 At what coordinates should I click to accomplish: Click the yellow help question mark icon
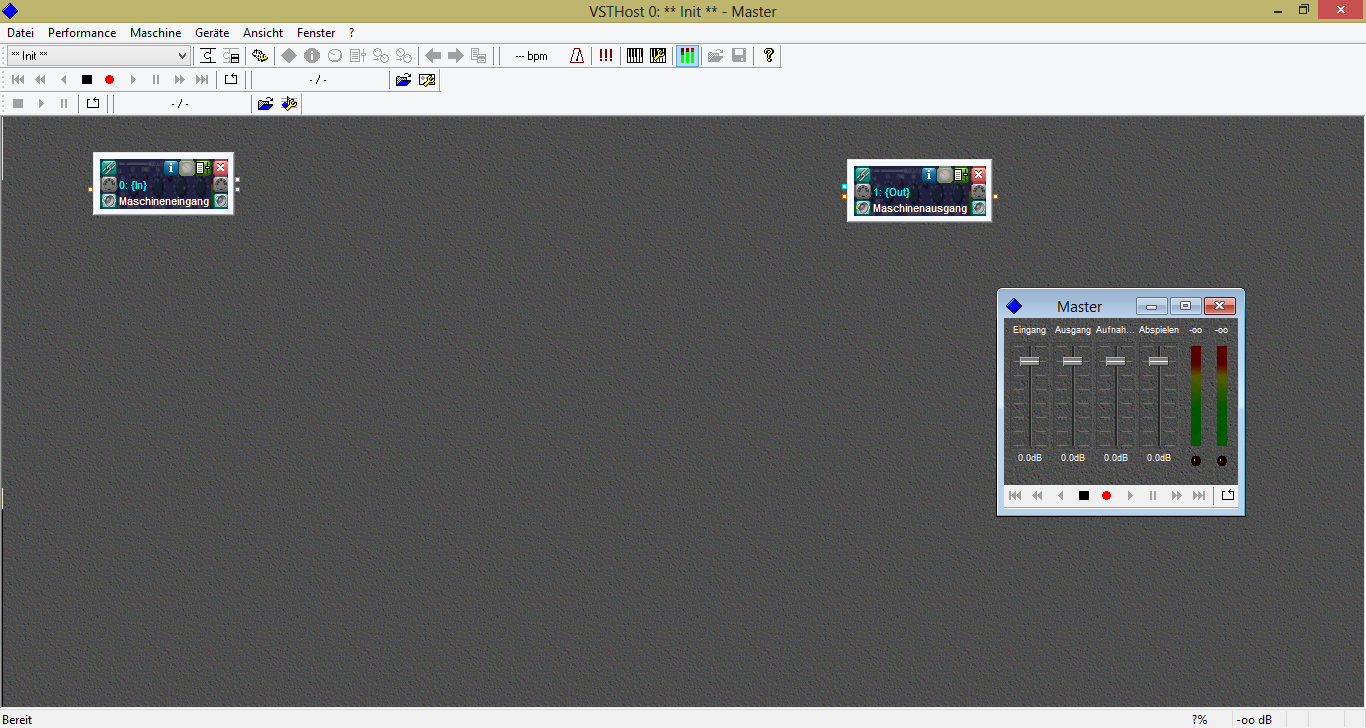coord(768,56)
